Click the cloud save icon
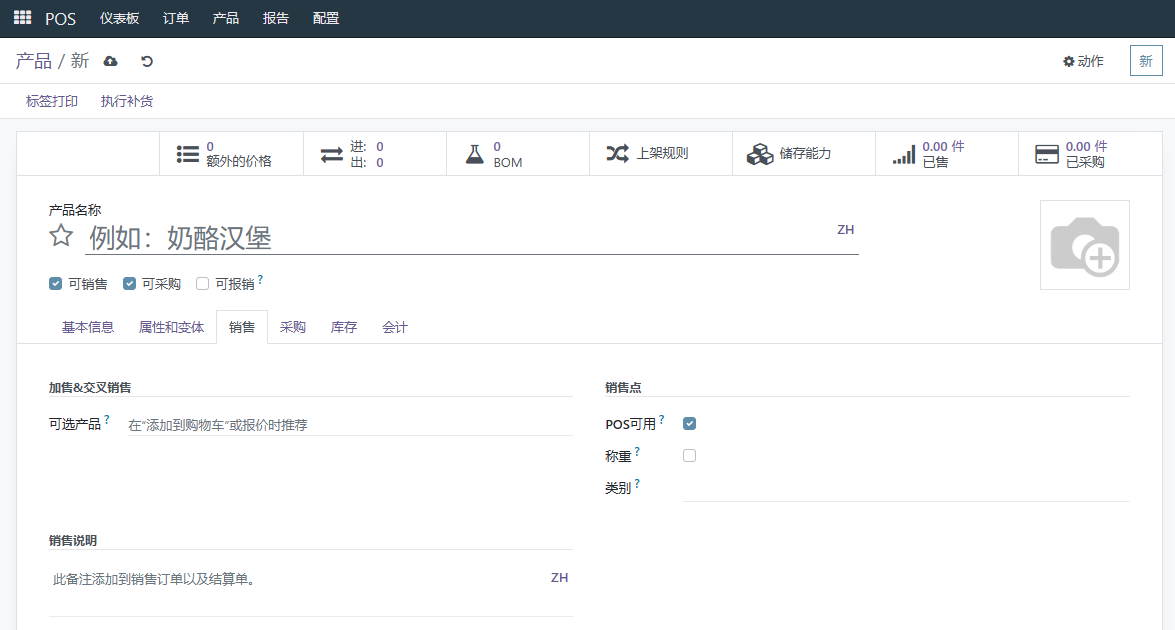 [110, 61]
